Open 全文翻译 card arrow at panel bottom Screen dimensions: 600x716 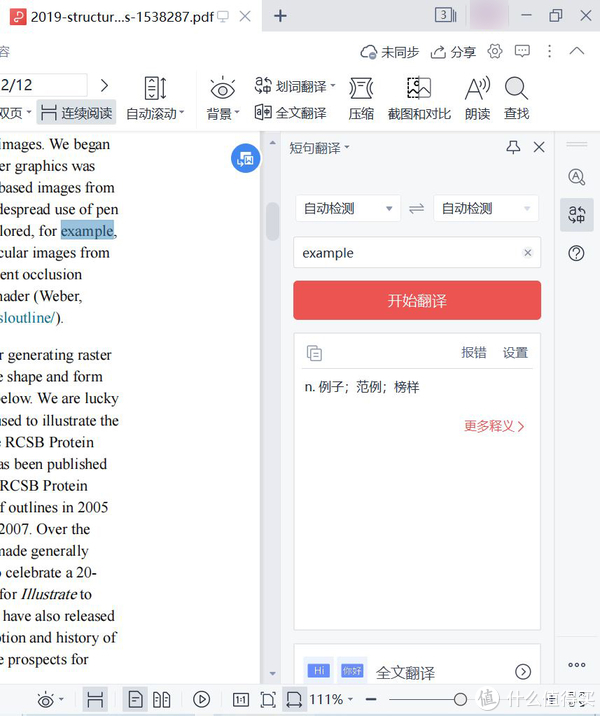coord(523,671)
